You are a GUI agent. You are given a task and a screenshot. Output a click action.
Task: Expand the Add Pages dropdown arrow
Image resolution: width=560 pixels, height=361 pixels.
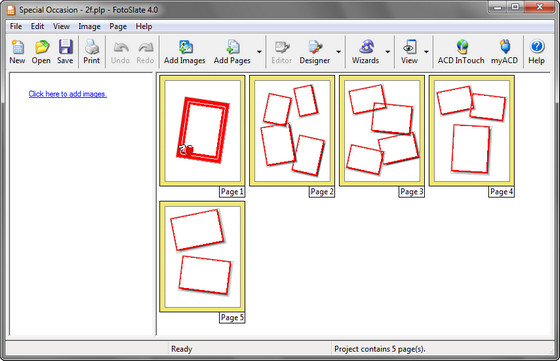[x=259, y=52]
